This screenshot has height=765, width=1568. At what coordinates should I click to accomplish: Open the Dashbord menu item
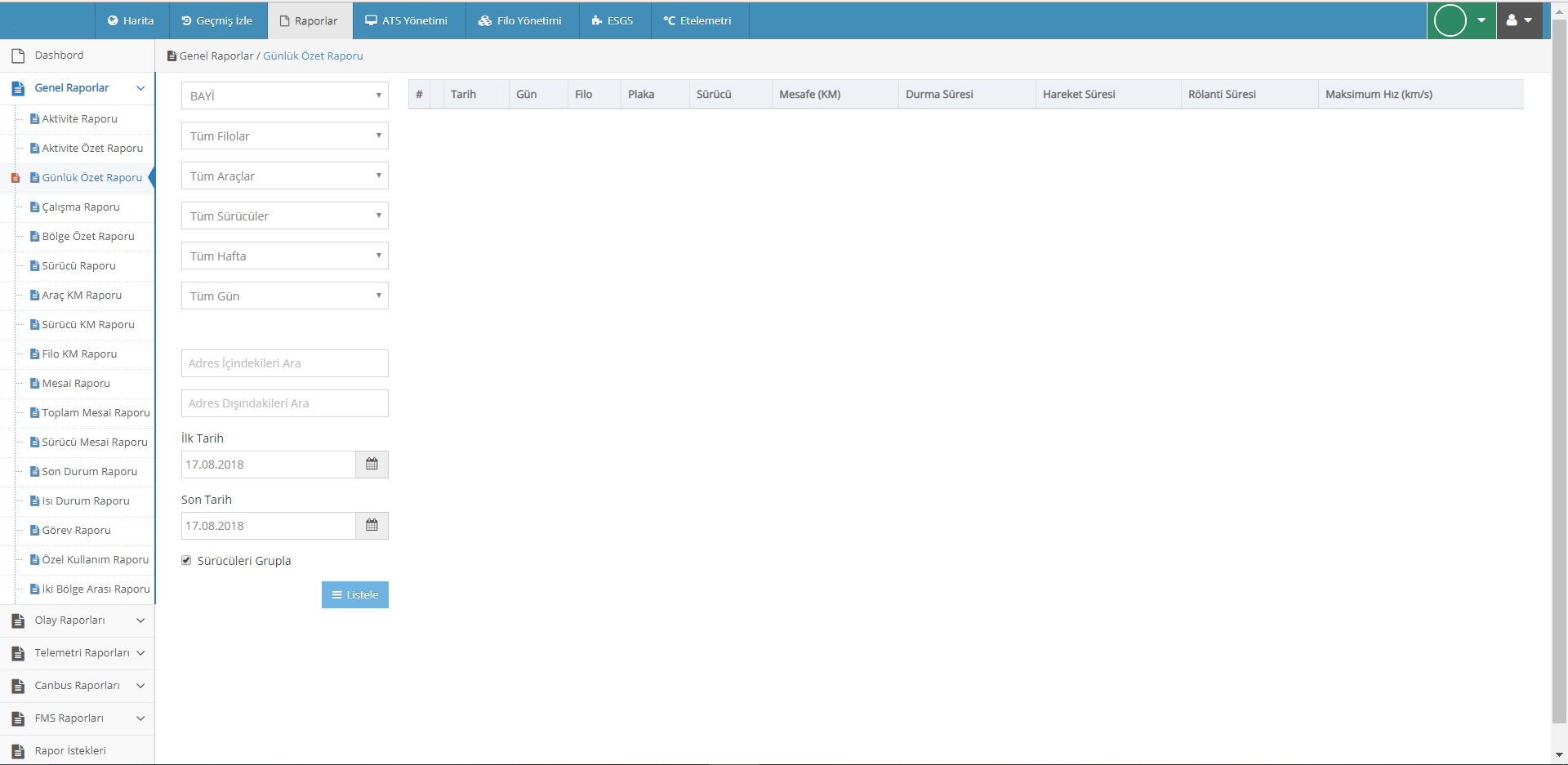point(78,56)
